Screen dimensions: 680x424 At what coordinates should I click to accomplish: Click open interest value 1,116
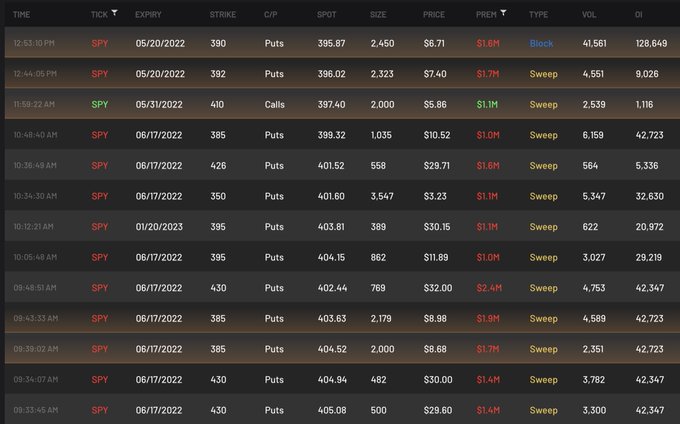(644, 104)
